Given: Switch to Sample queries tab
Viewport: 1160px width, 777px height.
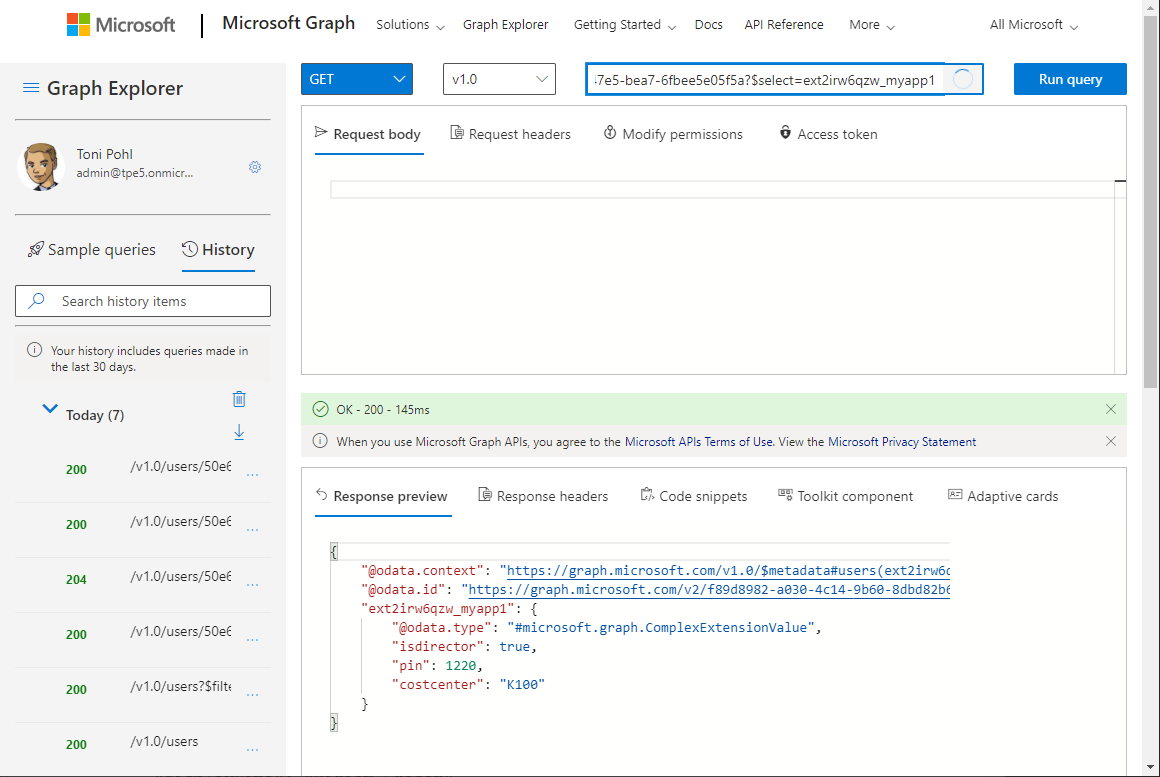Looking at the screenshot, I should point(92,250).
